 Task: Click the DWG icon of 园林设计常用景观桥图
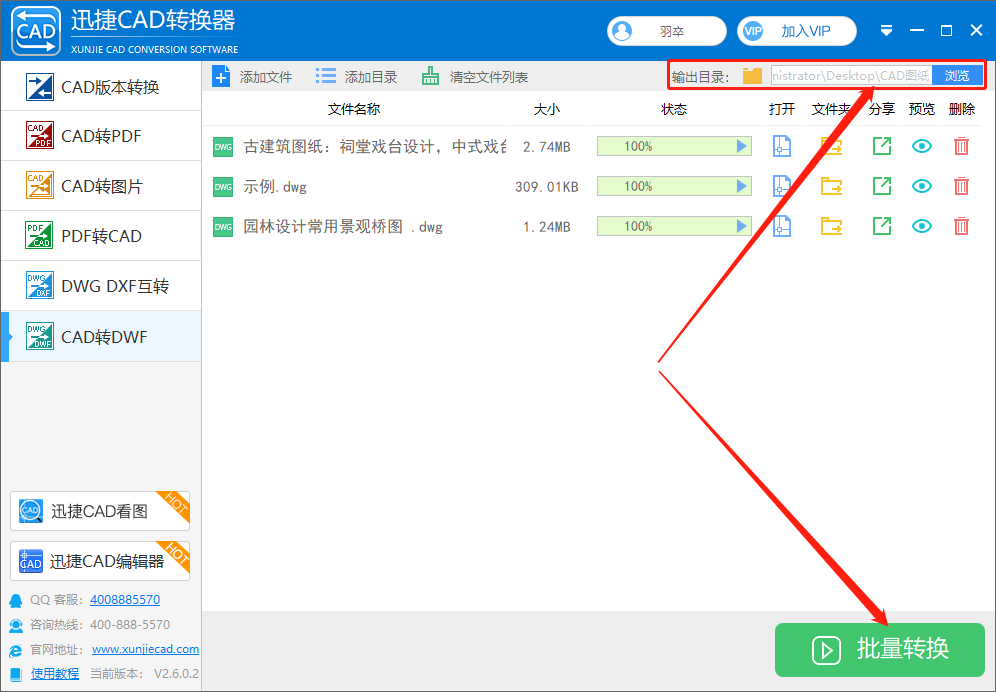click(x=223, y=227)
